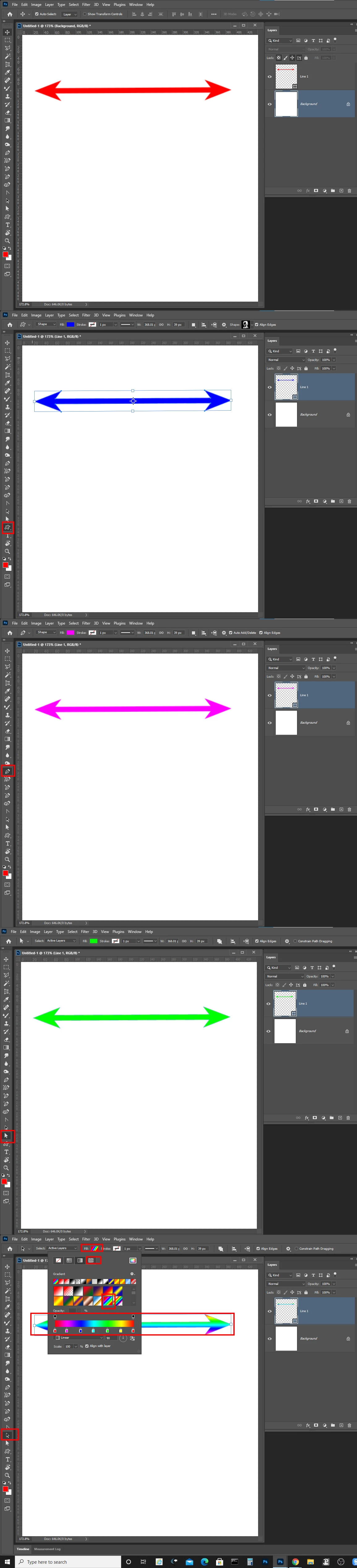Open Photoshop from the Windows taskbar

tap(280, 1561)
